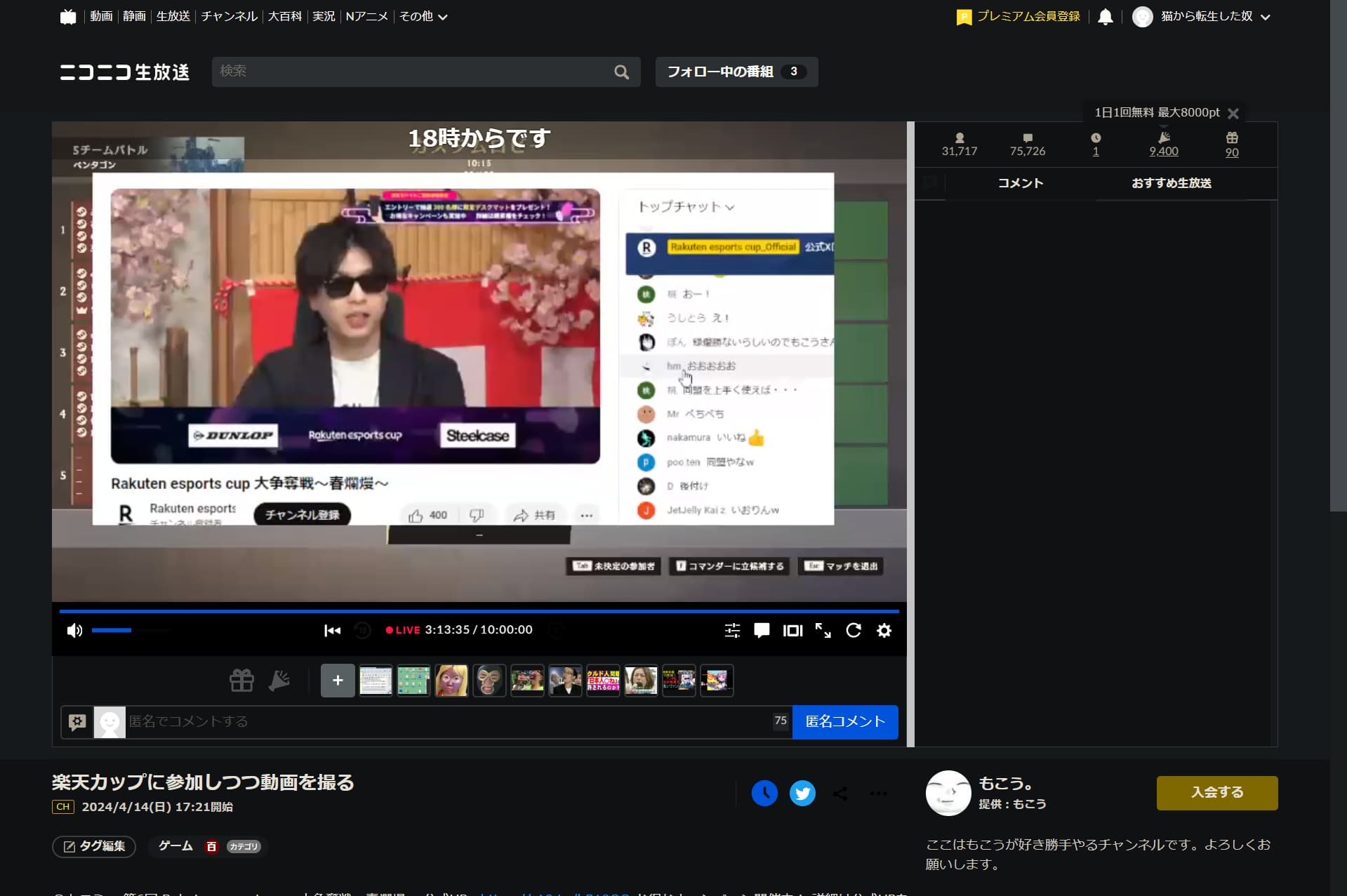Click the anonymous user avatar in comment box
This screenshot has height=896, width=1347.
click(110, 722)
